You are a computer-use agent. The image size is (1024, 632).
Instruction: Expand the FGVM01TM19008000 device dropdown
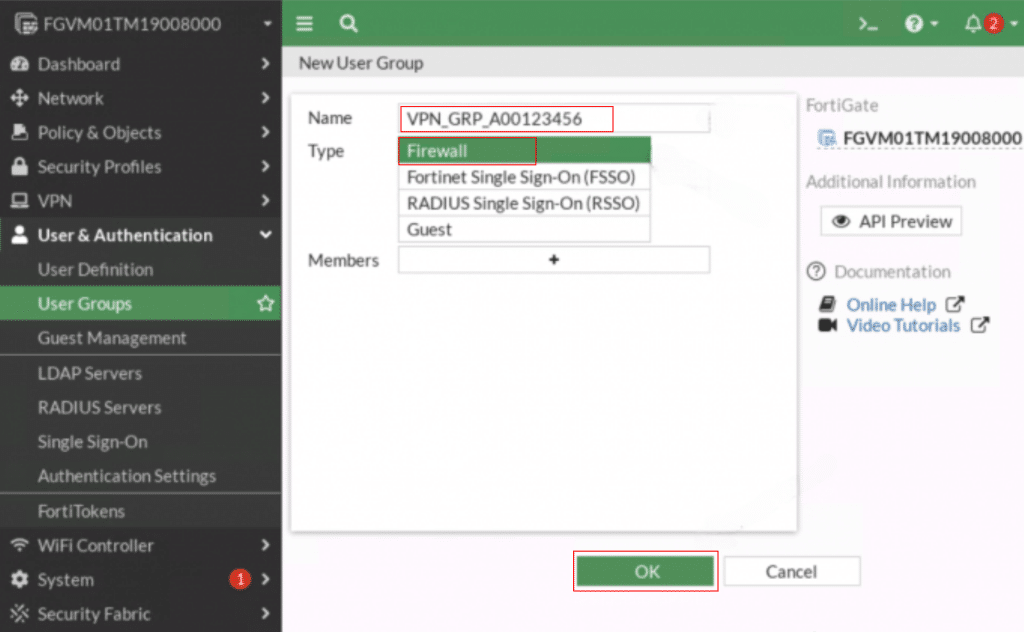coord(267,24)
